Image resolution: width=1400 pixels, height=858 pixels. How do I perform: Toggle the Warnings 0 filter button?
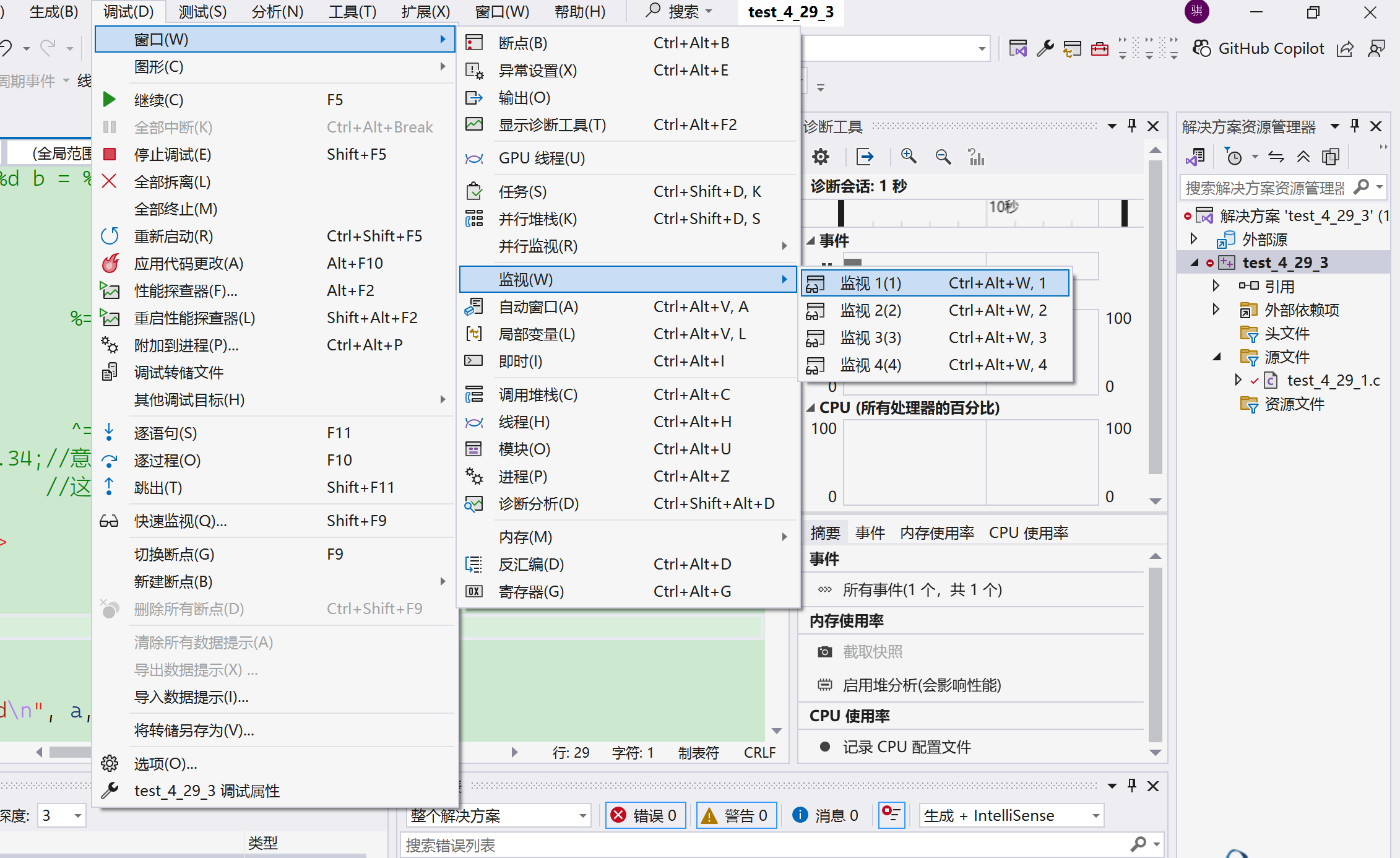click(735, 815)
